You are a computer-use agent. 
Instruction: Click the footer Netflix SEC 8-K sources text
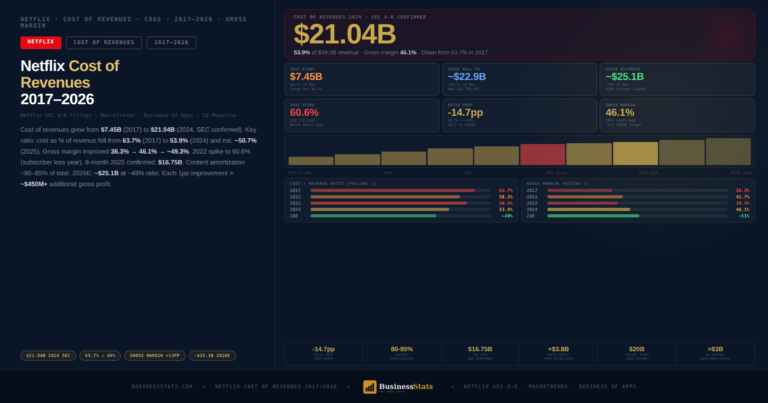point(550,386)
